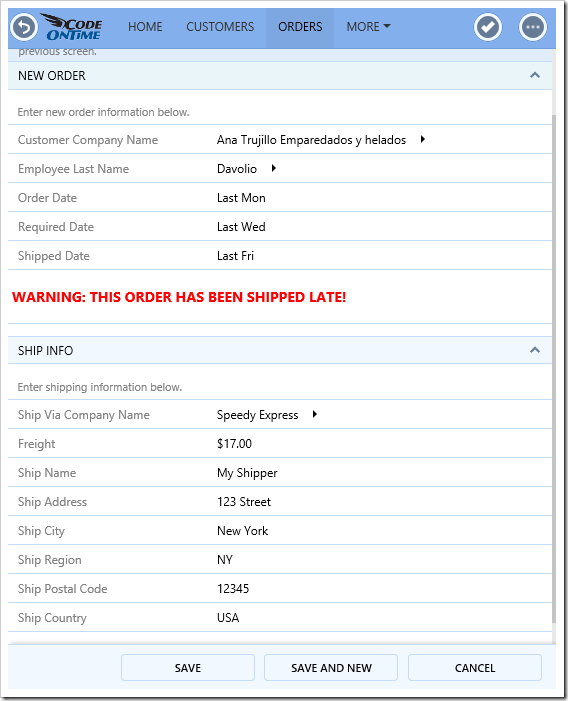568x701 pixels.
Task: Select the ORDERS tab
Action: (x=300, y=27)
